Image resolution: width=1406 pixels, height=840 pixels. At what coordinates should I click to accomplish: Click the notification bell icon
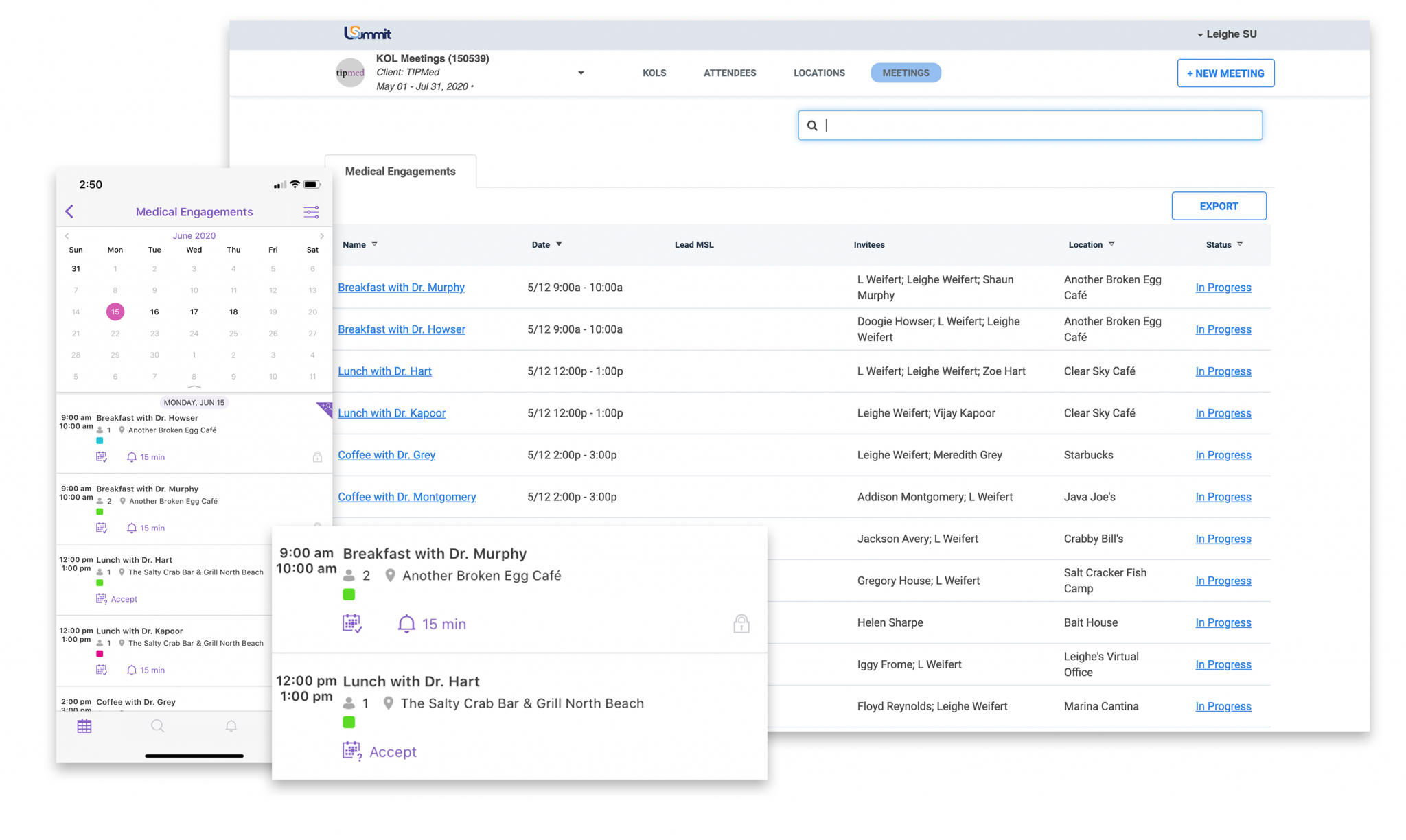231,726
